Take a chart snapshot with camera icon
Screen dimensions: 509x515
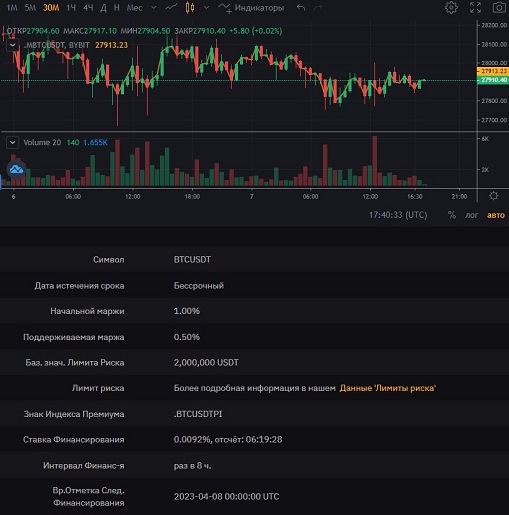[499, 7]
